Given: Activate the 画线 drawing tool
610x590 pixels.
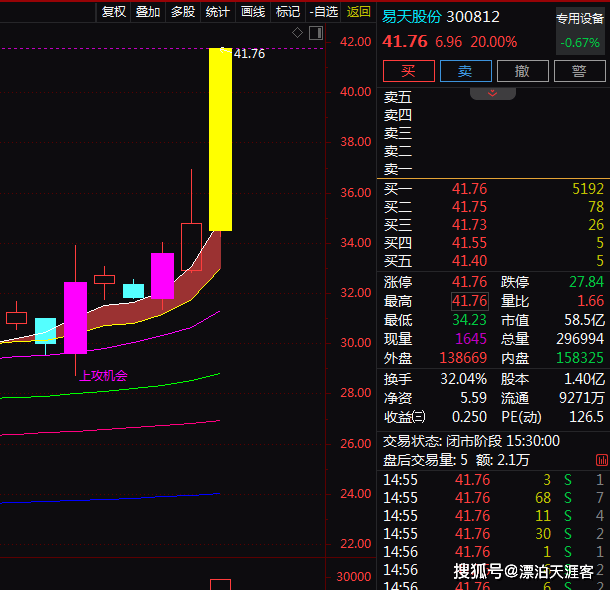Looking at the screenshot, I should pos(253,11).
